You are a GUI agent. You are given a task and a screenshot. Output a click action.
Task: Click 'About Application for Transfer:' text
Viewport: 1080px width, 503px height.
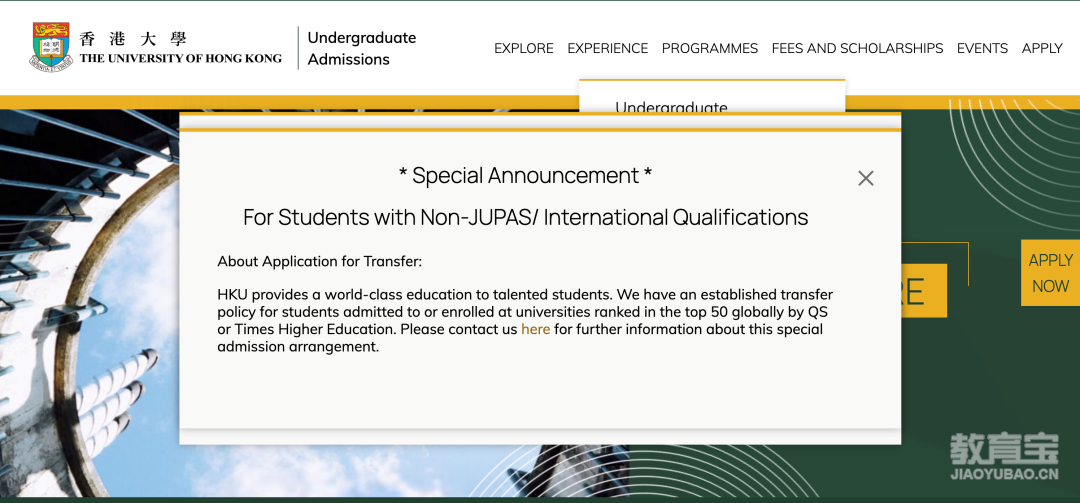[320, 262]
